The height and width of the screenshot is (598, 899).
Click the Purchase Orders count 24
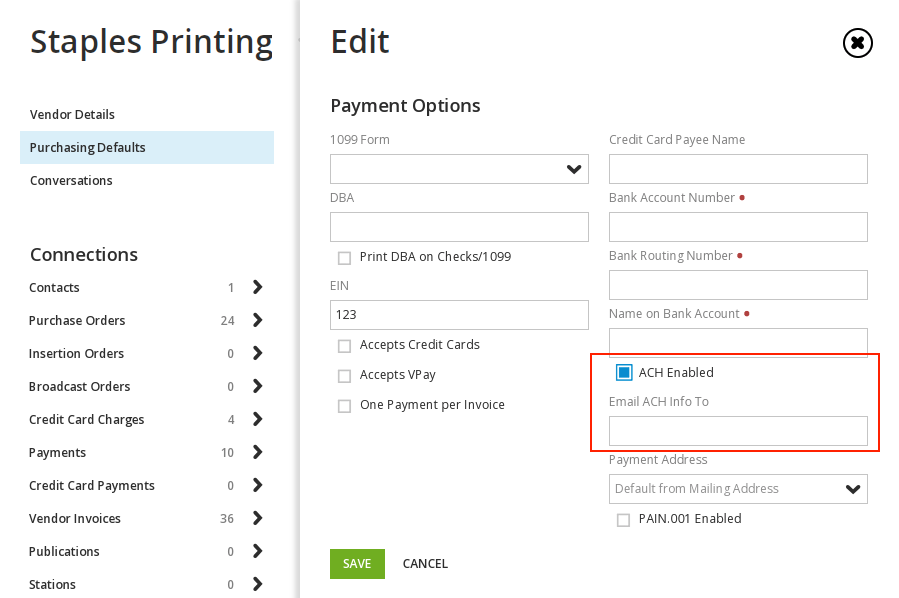[x=228, y=321]
